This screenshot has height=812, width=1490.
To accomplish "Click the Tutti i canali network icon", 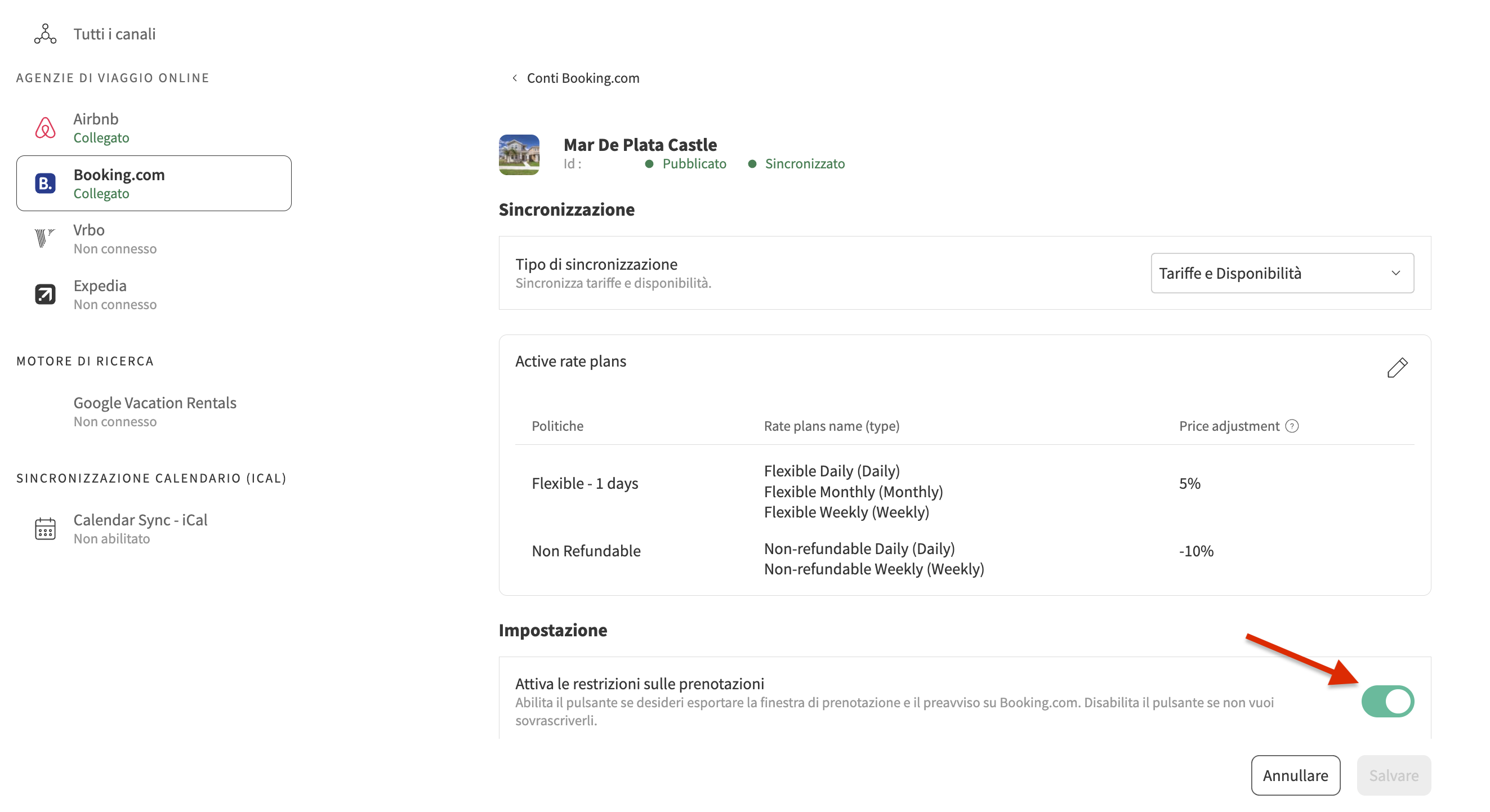I will click(45, 34).
